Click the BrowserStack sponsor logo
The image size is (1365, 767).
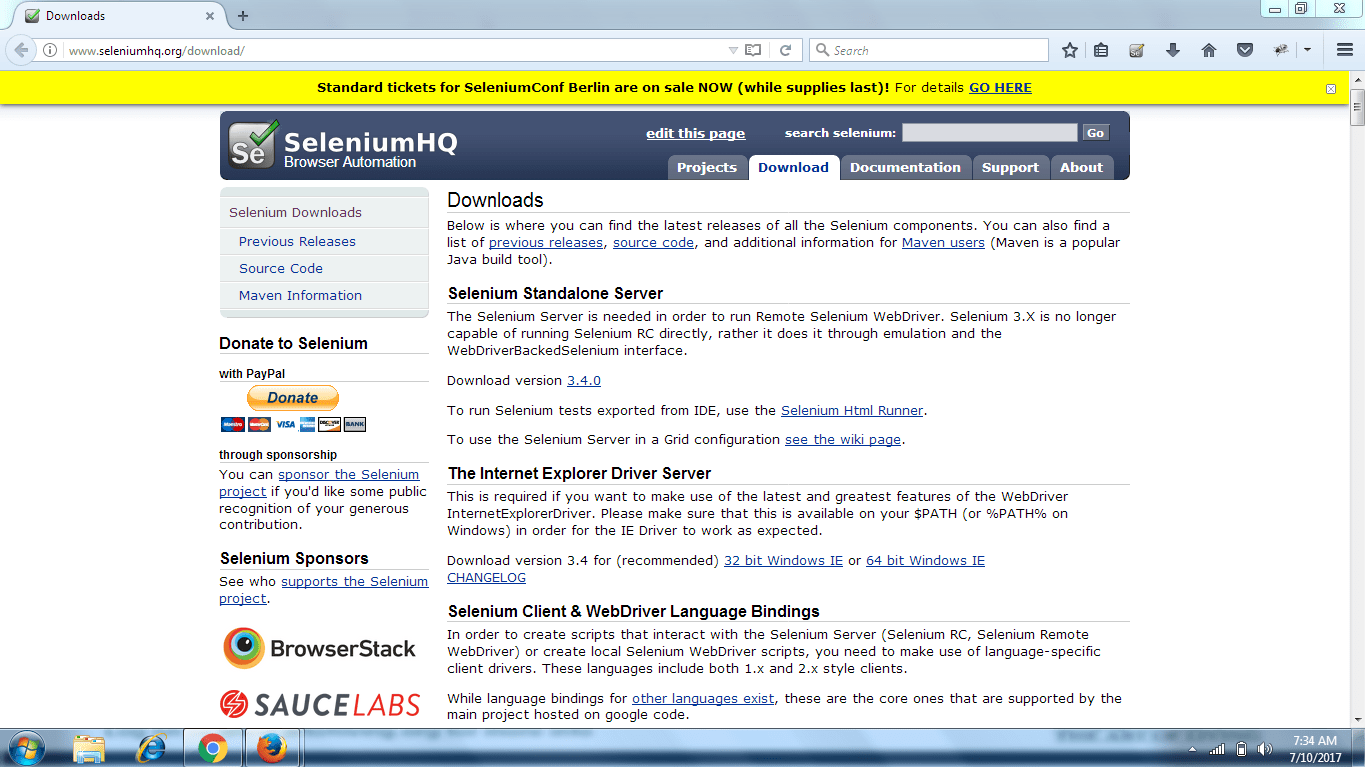tap(320, 648)
